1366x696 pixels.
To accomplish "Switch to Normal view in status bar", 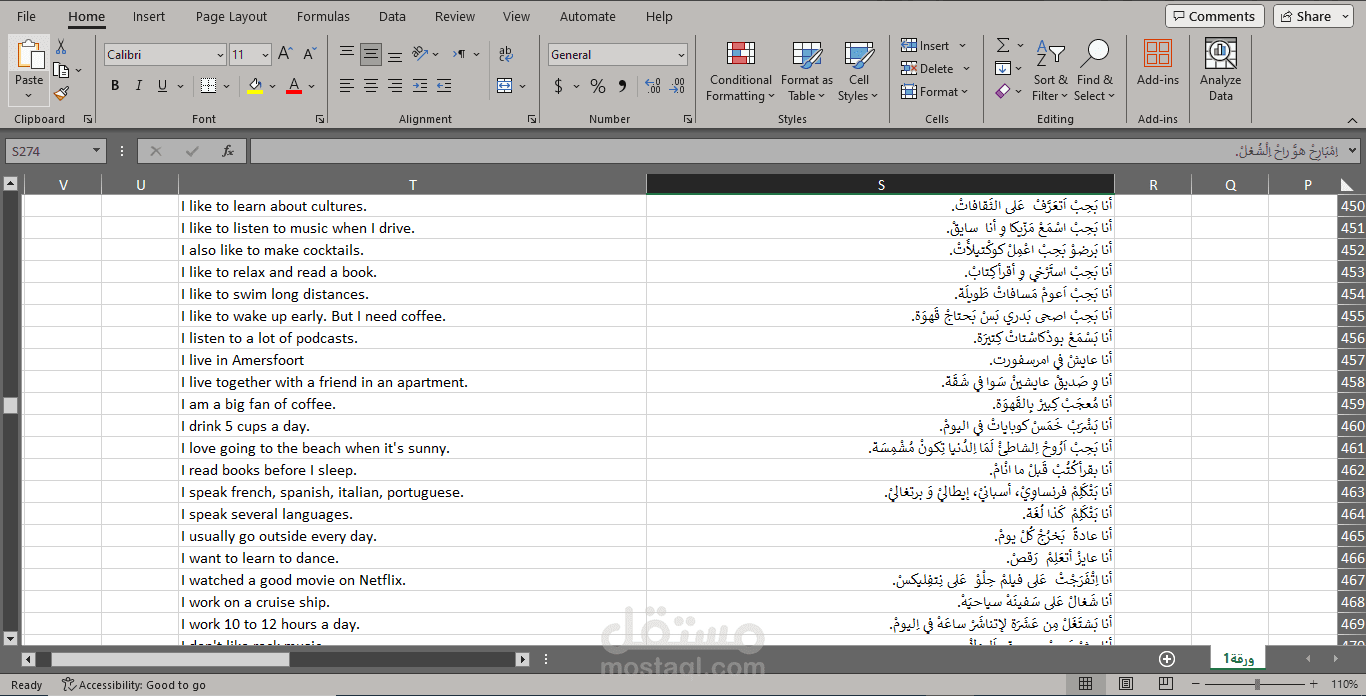I will [1085, 684].
